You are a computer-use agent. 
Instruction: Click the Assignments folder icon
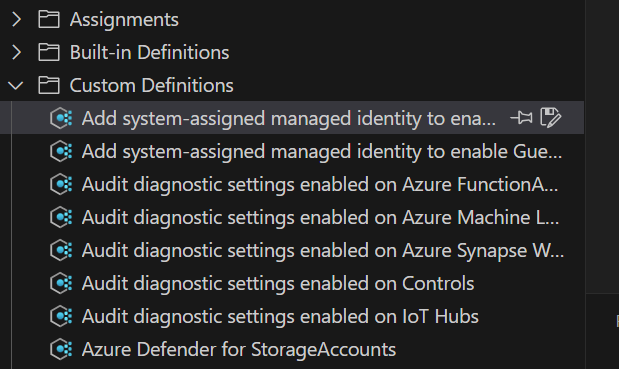49,19
